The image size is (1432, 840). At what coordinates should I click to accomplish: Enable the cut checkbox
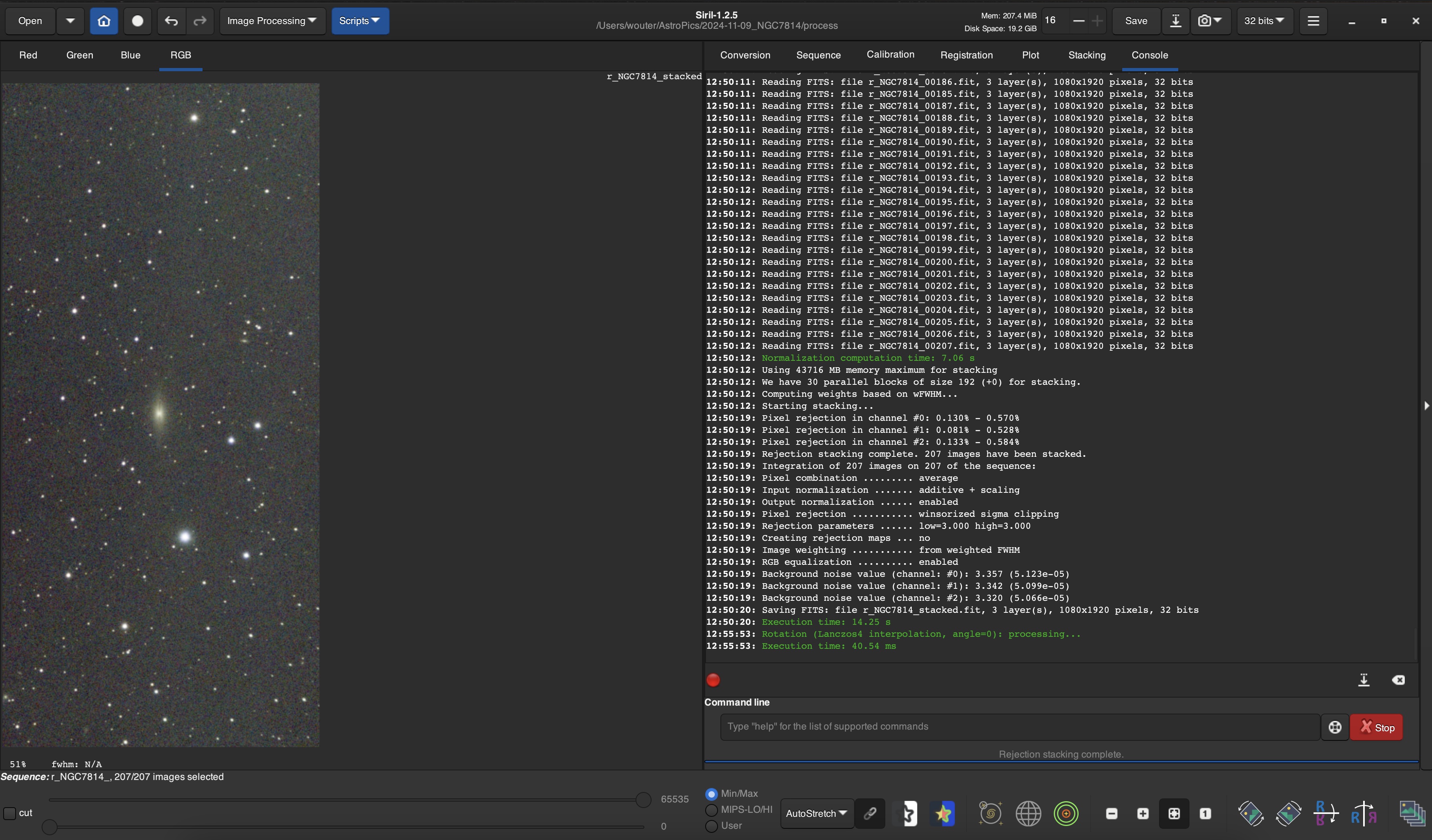click(x=10, y=813)
